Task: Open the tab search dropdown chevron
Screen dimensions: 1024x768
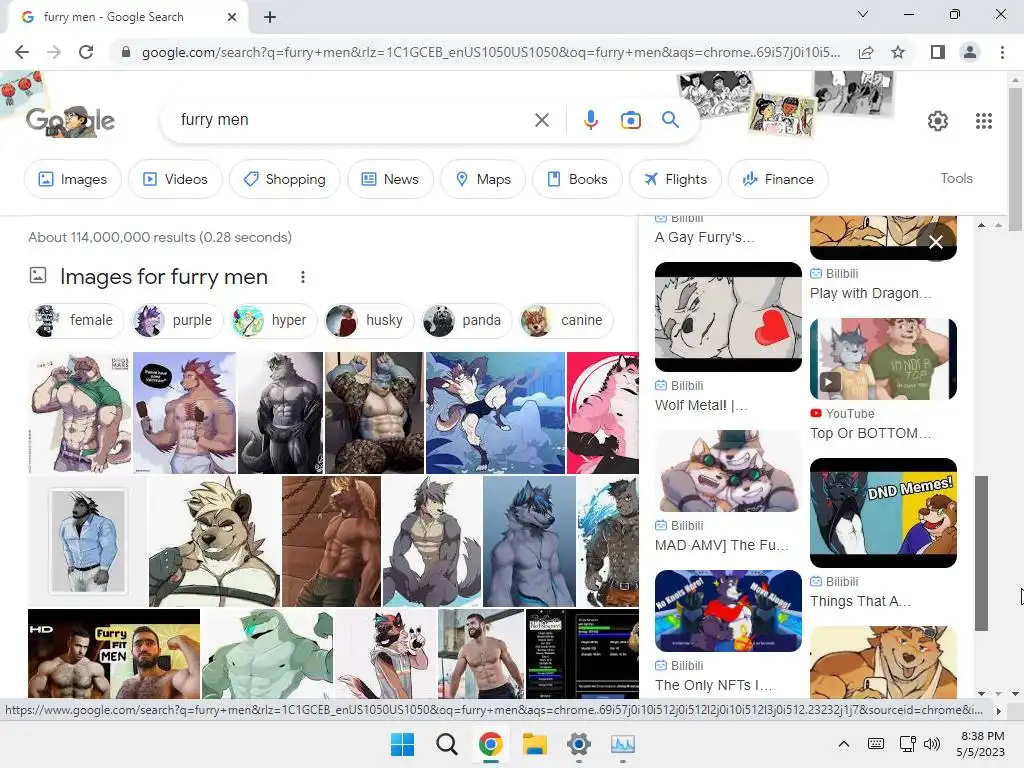Action: click(863, 14)
